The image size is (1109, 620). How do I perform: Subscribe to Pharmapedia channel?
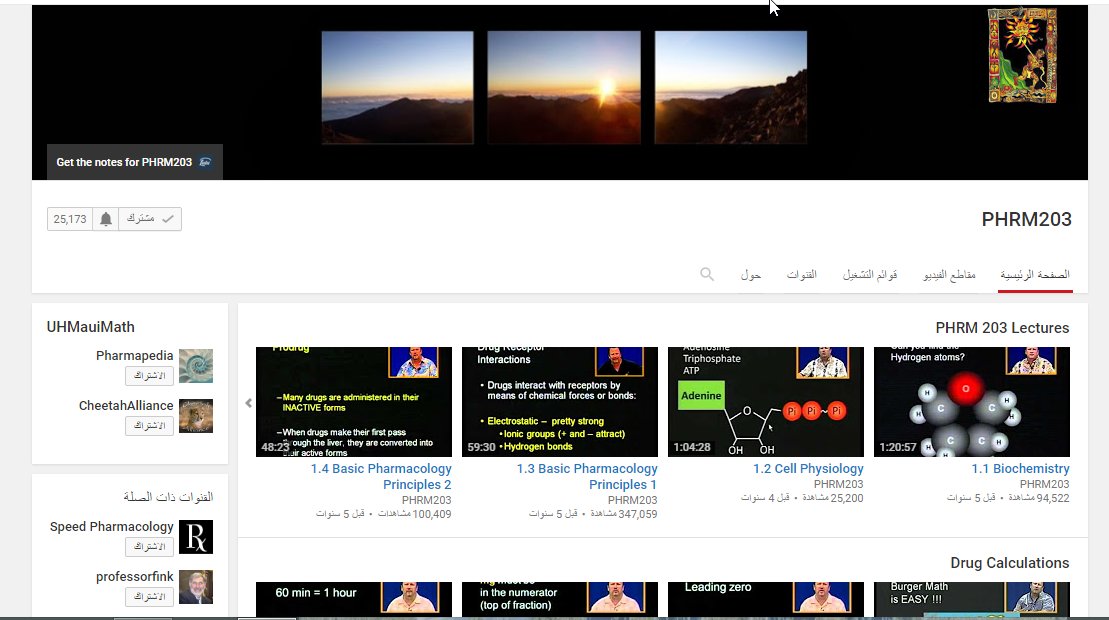[x=149, y=375]
